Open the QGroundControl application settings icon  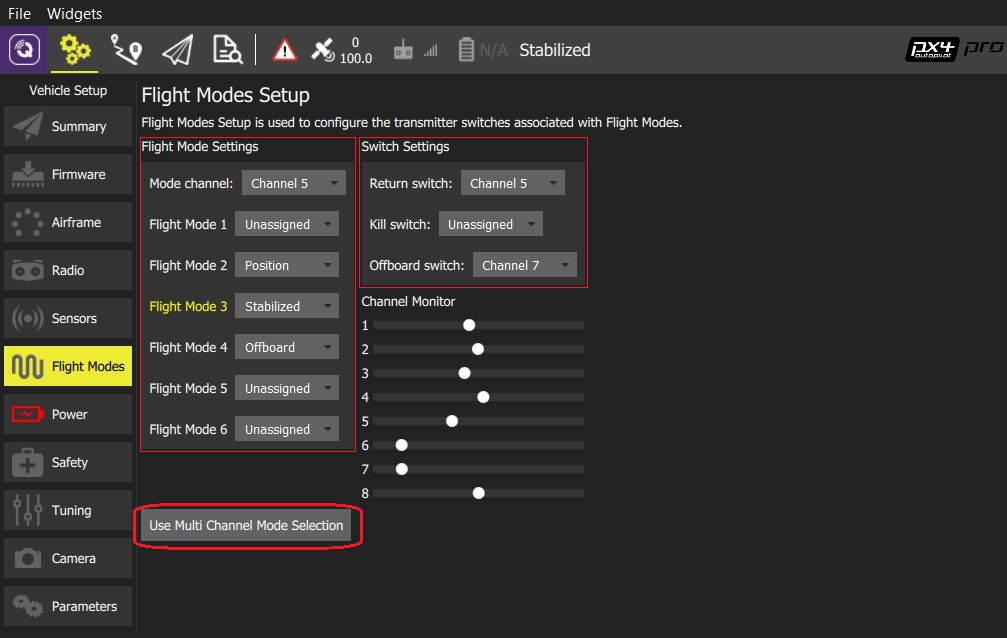24,49
